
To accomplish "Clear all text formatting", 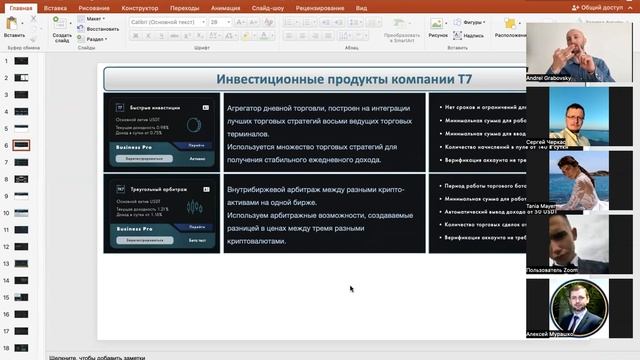I will [268, 22].
